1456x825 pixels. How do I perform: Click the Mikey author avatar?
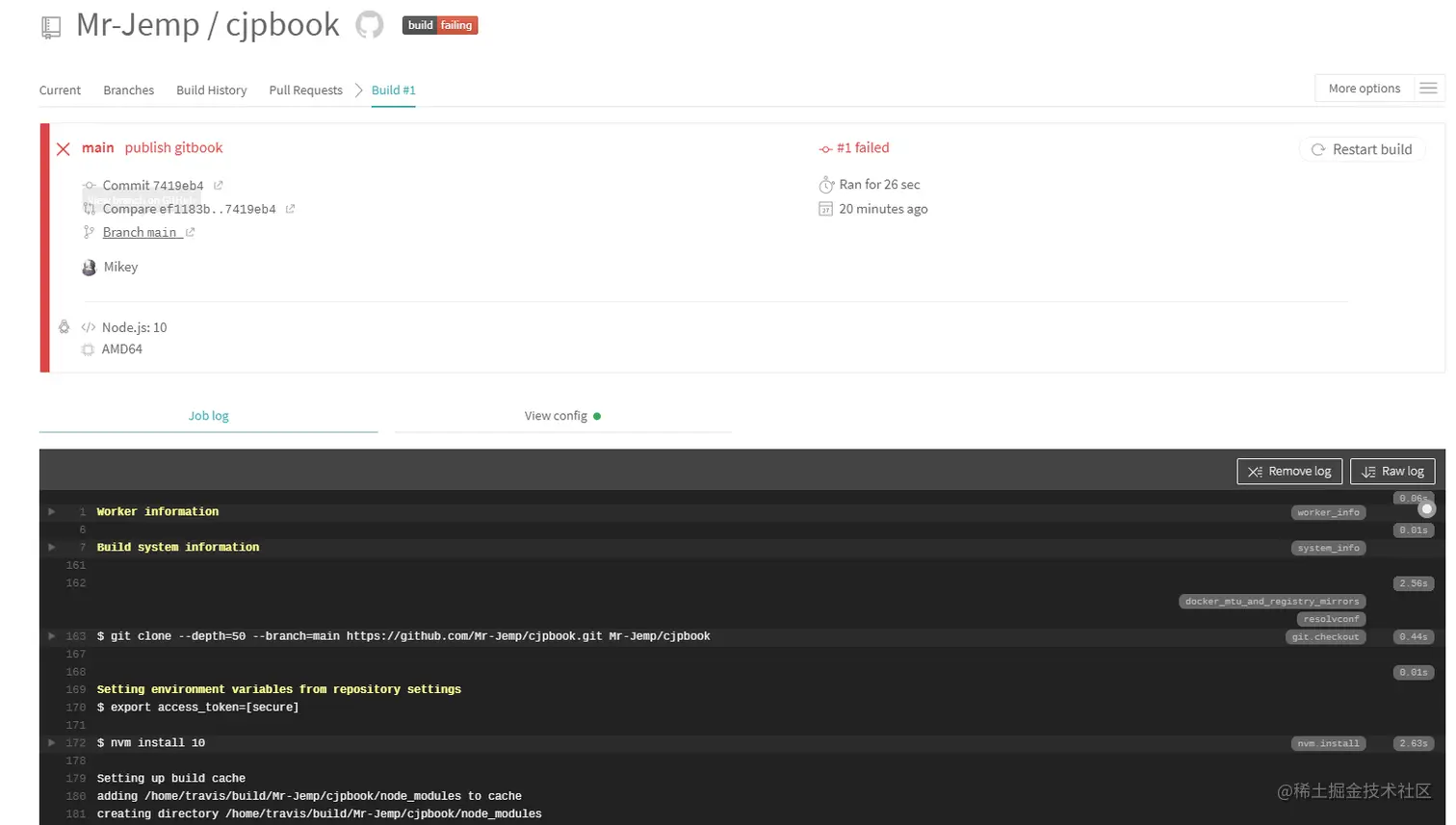coord(90,268)
